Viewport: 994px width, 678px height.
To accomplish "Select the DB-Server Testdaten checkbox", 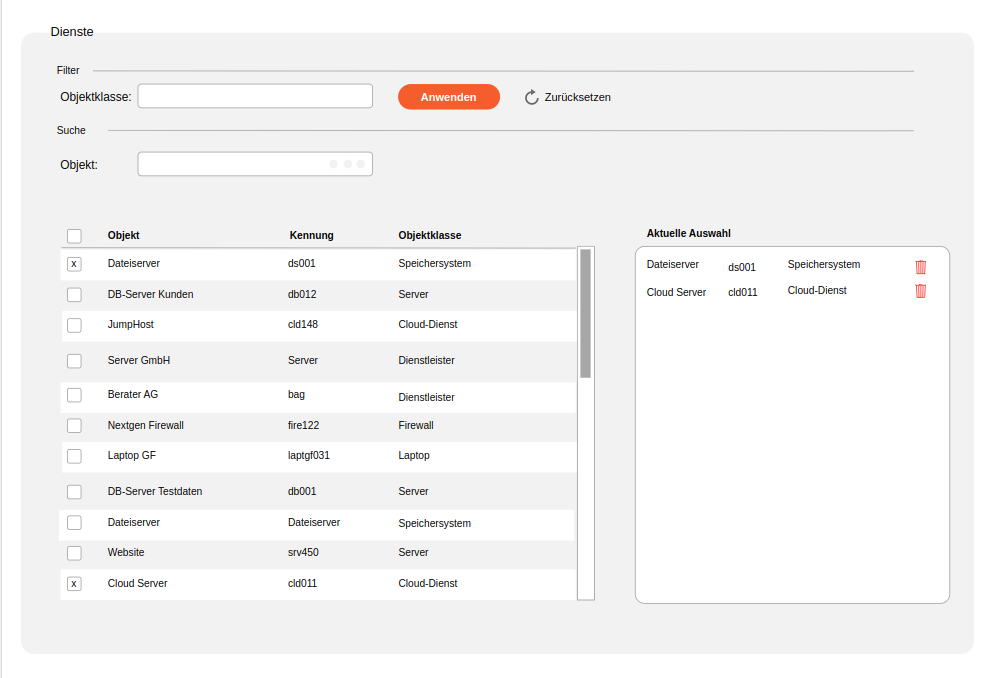I will pos(74,492).
